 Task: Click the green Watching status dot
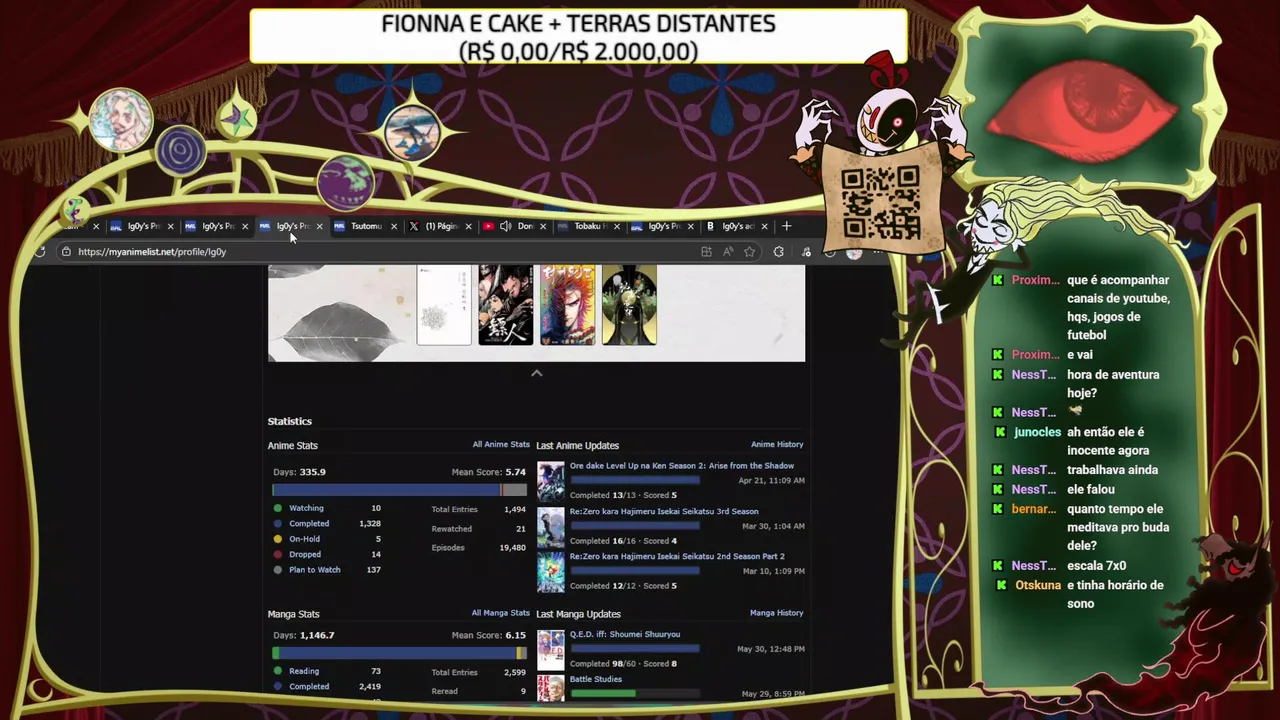tap(278, 508)
